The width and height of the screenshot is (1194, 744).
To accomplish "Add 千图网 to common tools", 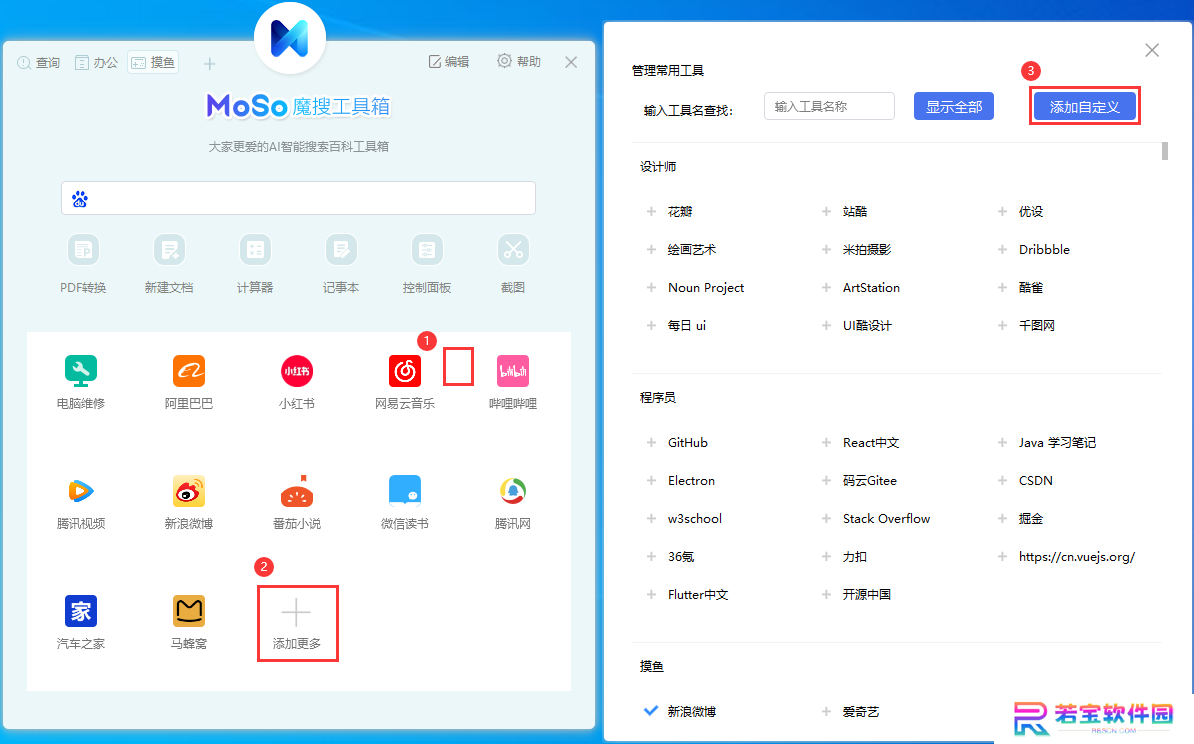I will (x=1002, y=326).
